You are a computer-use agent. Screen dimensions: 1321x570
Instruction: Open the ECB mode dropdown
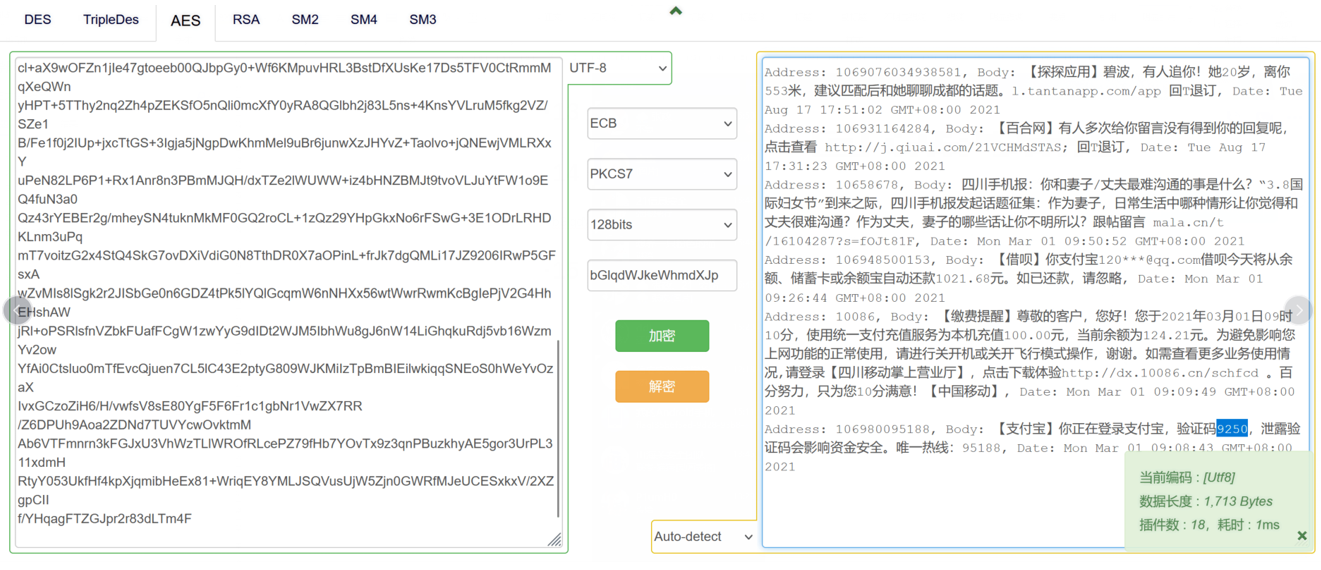click(x=662, y=123)
